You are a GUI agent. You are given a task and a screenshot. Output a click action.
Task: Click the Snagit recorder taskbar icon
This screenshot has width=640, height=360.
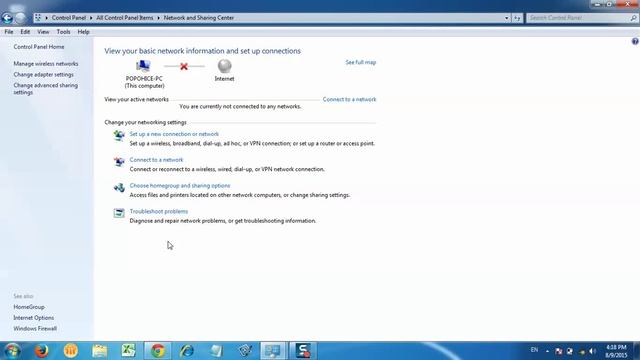tap(303, 351)
